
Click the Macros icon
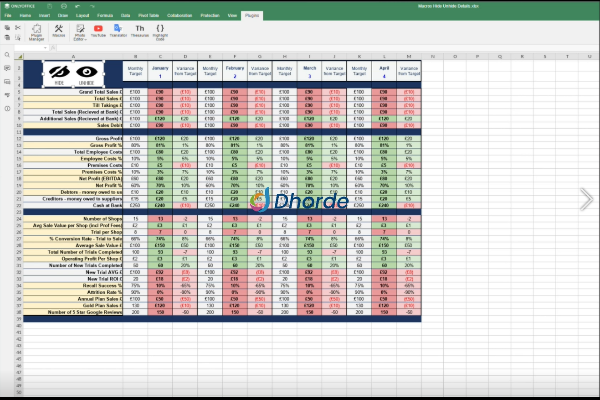coord(59,32)
